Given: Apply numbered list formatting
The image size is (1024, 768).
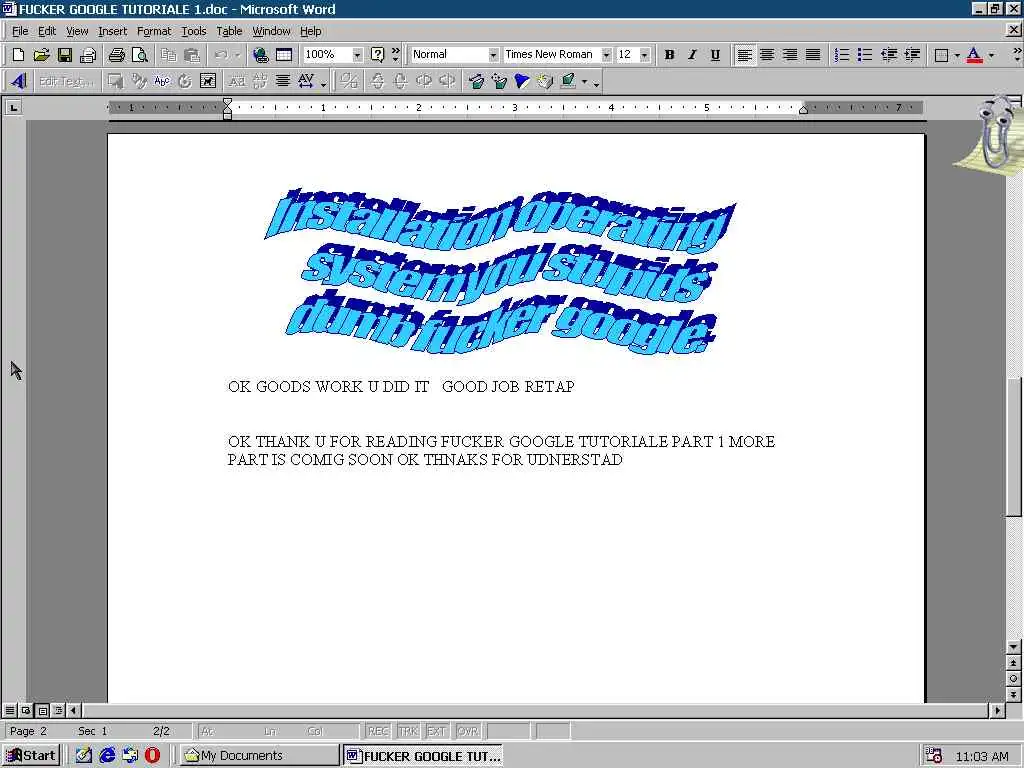Looking at the screenshot, I should pyautogui.click(x=842, y=55).
